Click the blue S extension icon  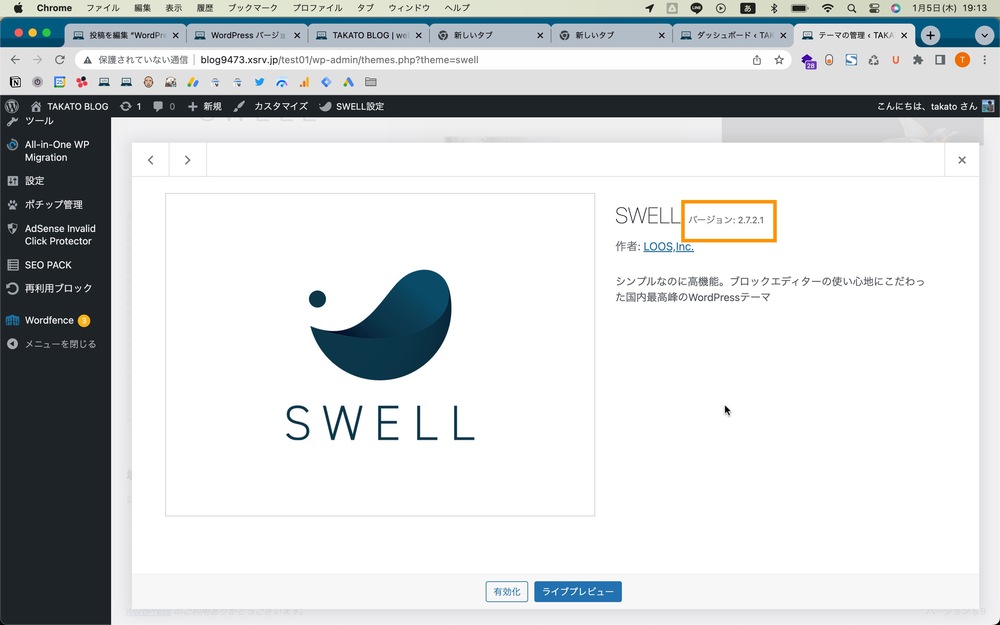click(x=851, y=60)
